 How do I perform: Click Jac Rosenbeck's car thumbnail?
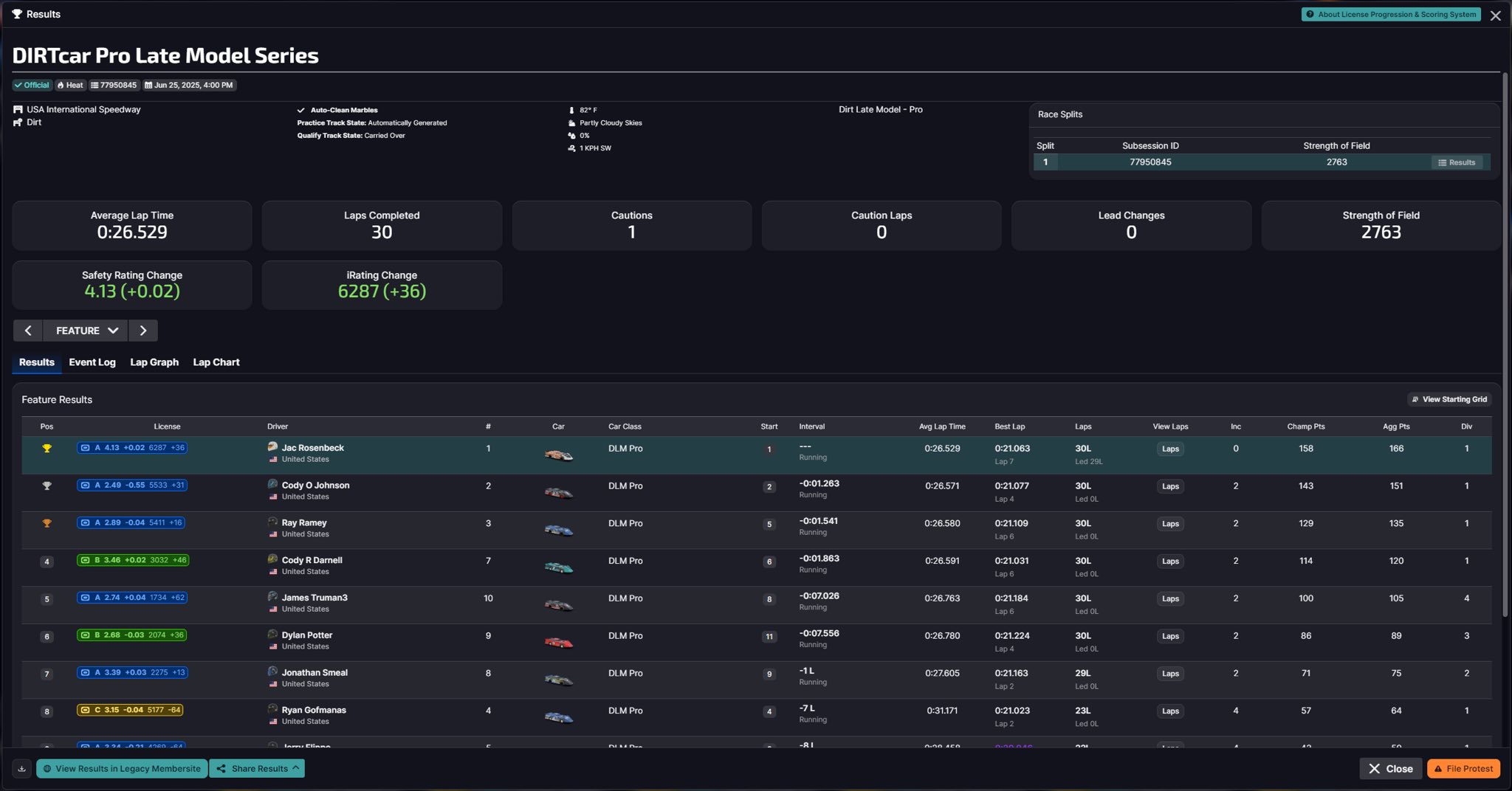(x=558, y=455)
